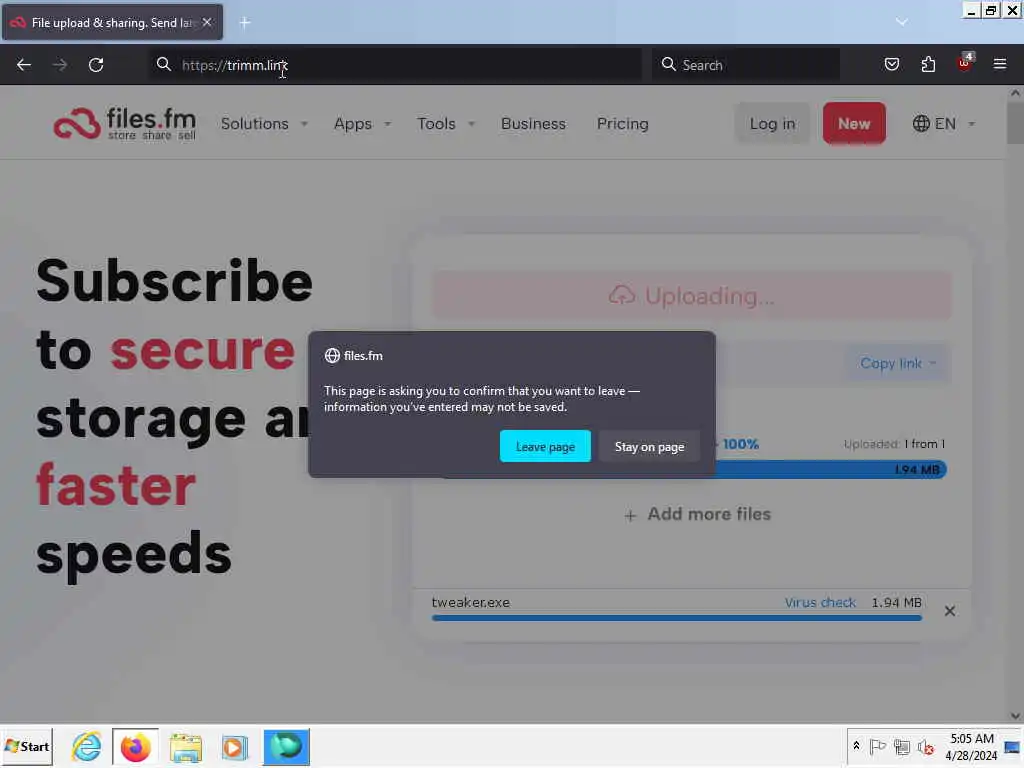Open the Business page
Viewport: 1024px width, 768px height.
(x=534, y=123)
